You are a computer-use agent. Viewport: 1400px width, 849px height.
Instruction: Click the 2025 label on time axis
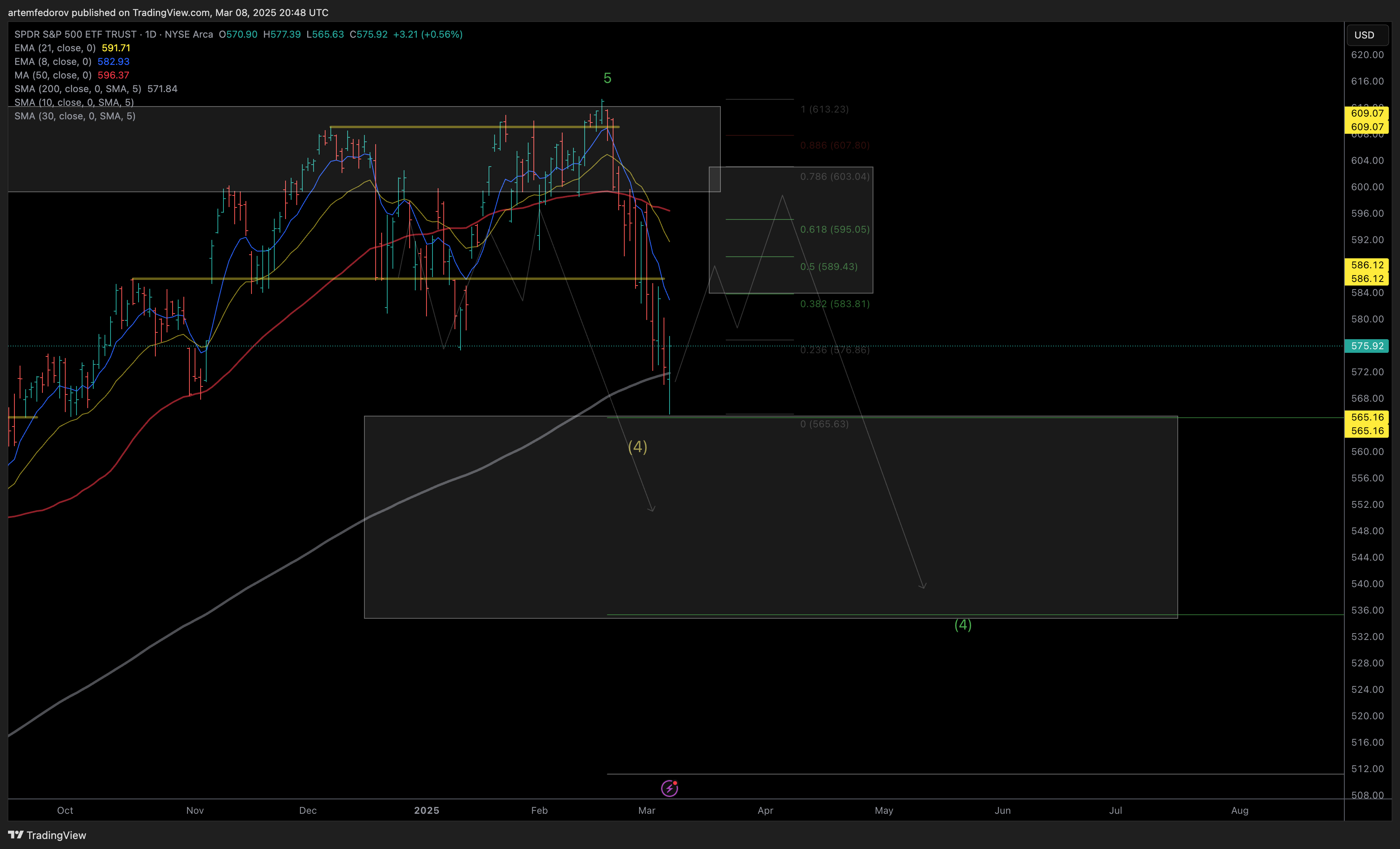coord(427,811)
